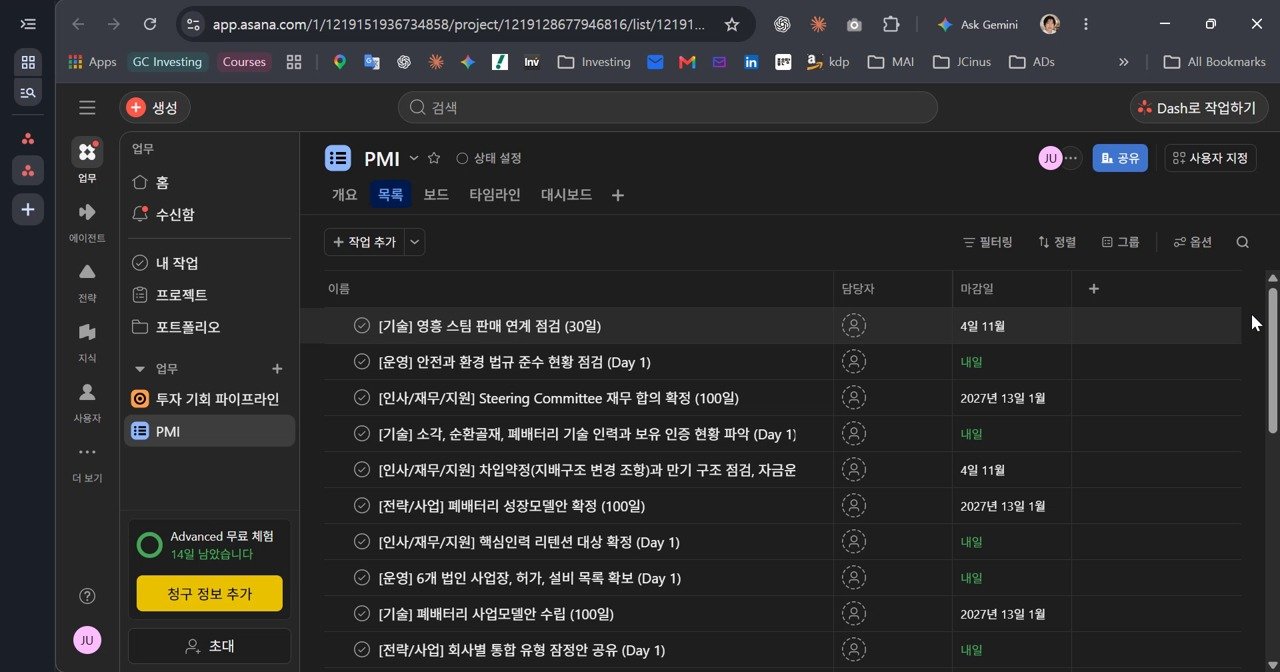This screenshot has height=672, width=1280.
Task: Mark 차입약정 task complete
Action: (362, 470)
